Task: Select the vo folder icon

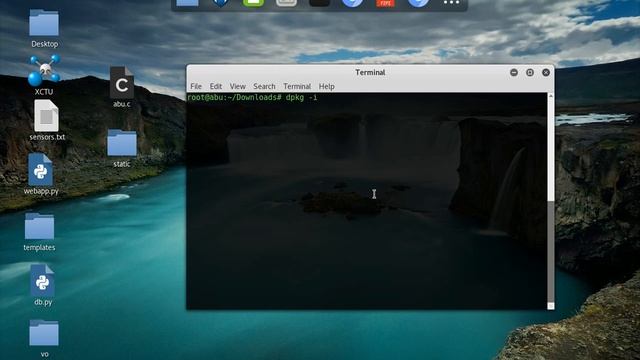Action: click(x=44, y=333)
